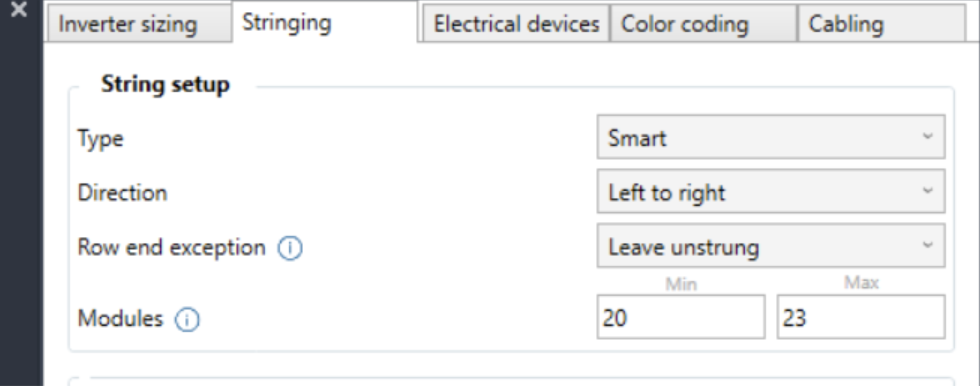Click the Max caption above the field
Screen dimensions: 980x386
(861, 283)
